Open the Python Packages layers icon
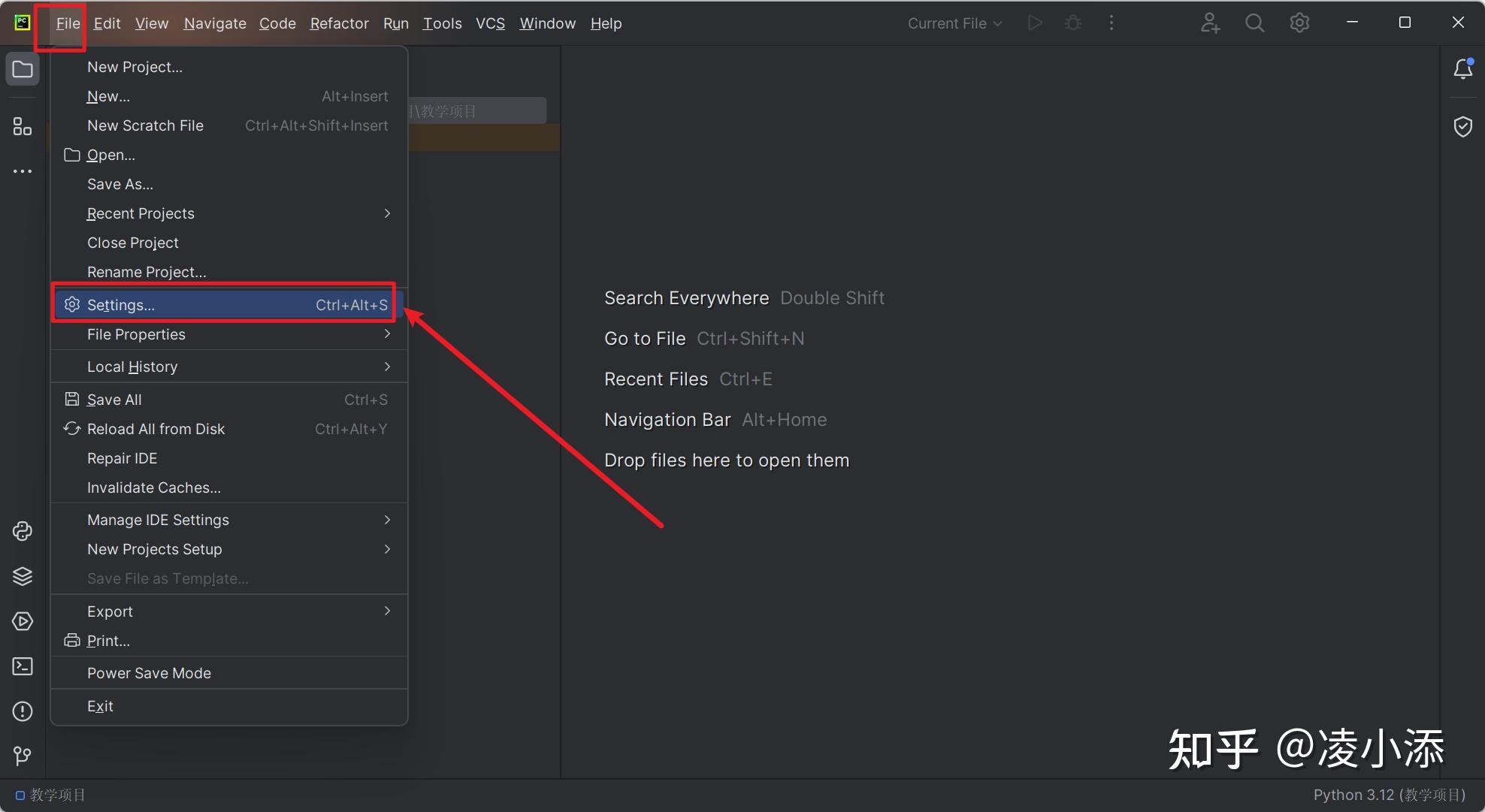The height and width of the screenshot is (812, 1485). pos(23,576)
